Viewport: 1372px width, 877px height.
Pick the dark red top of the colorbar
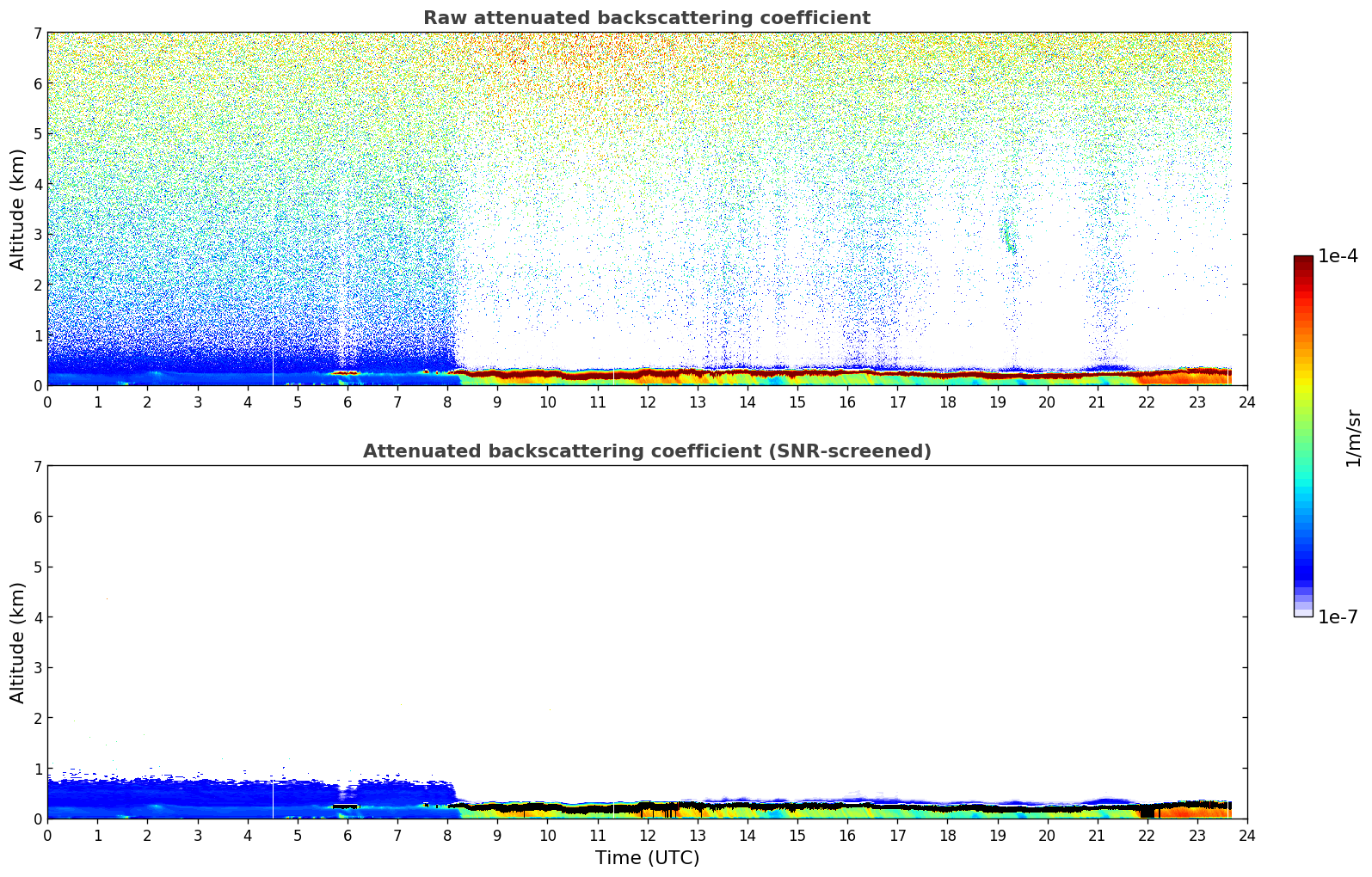1302,261
